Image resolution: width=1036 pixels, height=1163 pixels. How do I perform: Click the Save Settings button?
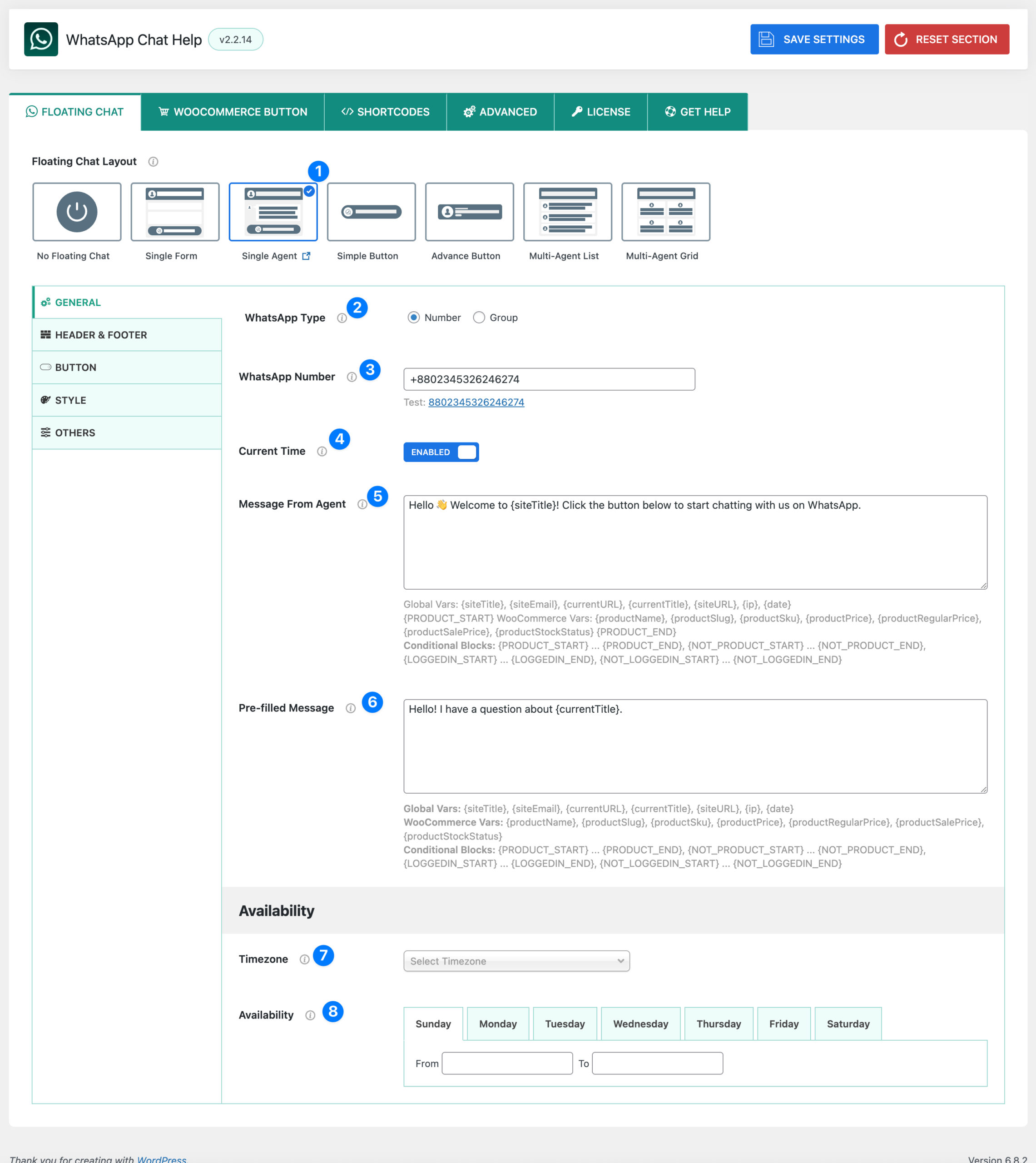pyautogui.click(x=813, y=39)
